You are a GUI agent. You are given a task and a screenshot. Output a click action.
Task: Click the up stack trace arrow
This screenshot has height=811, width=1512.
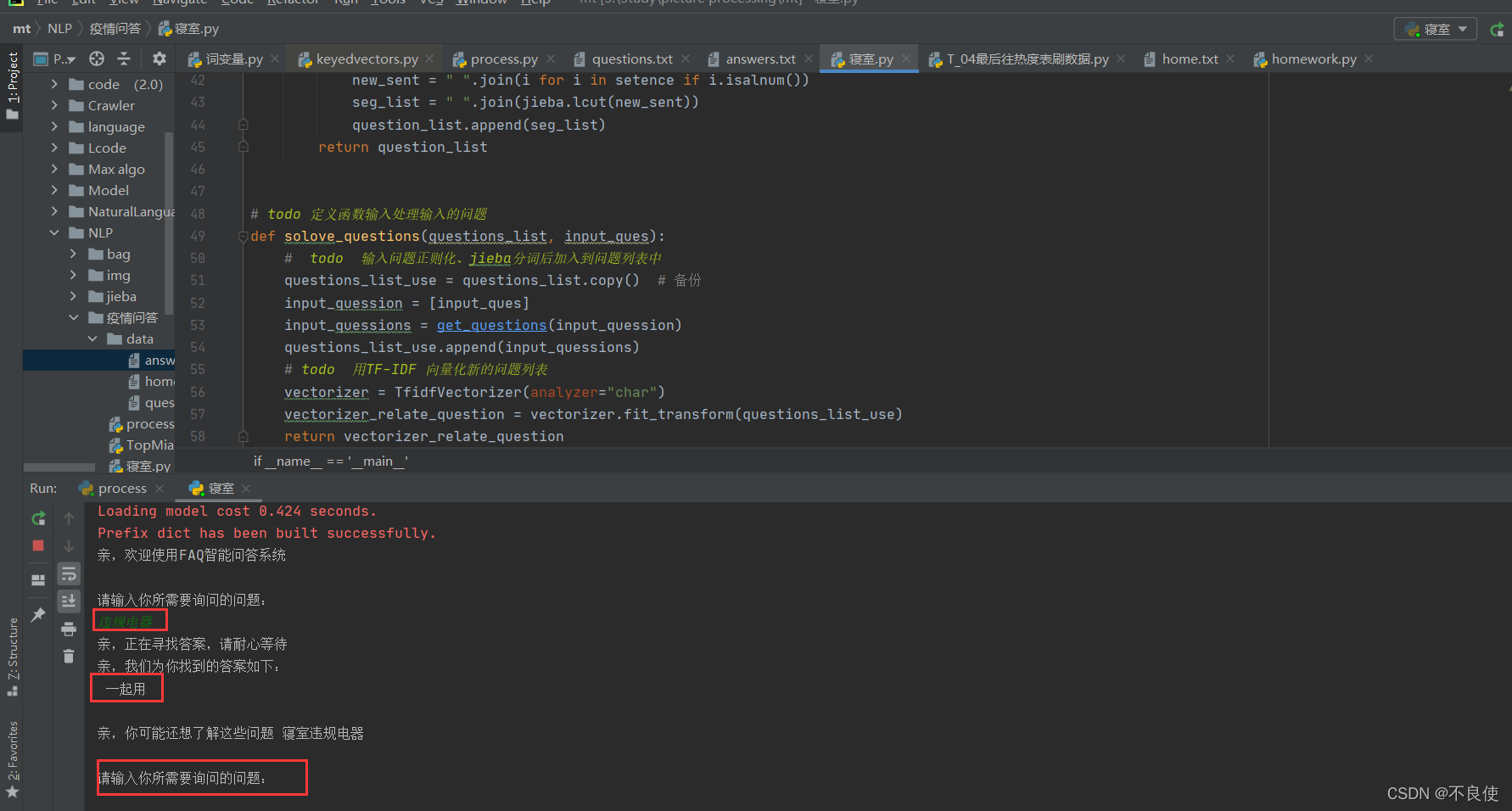click(x=69, y=518)
